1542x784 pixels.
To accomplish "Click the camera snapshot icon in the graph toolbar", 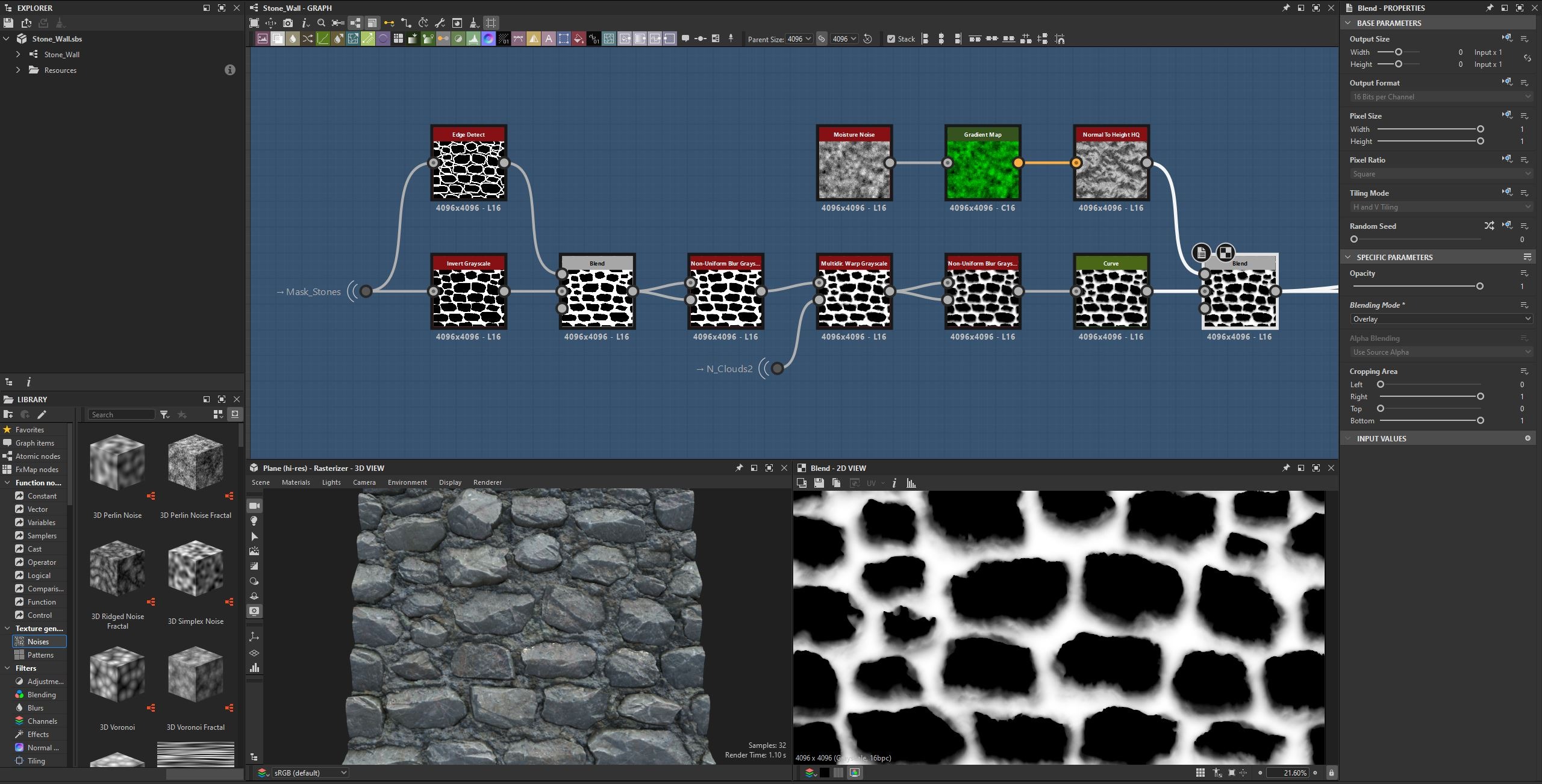I will pos(288,23).
